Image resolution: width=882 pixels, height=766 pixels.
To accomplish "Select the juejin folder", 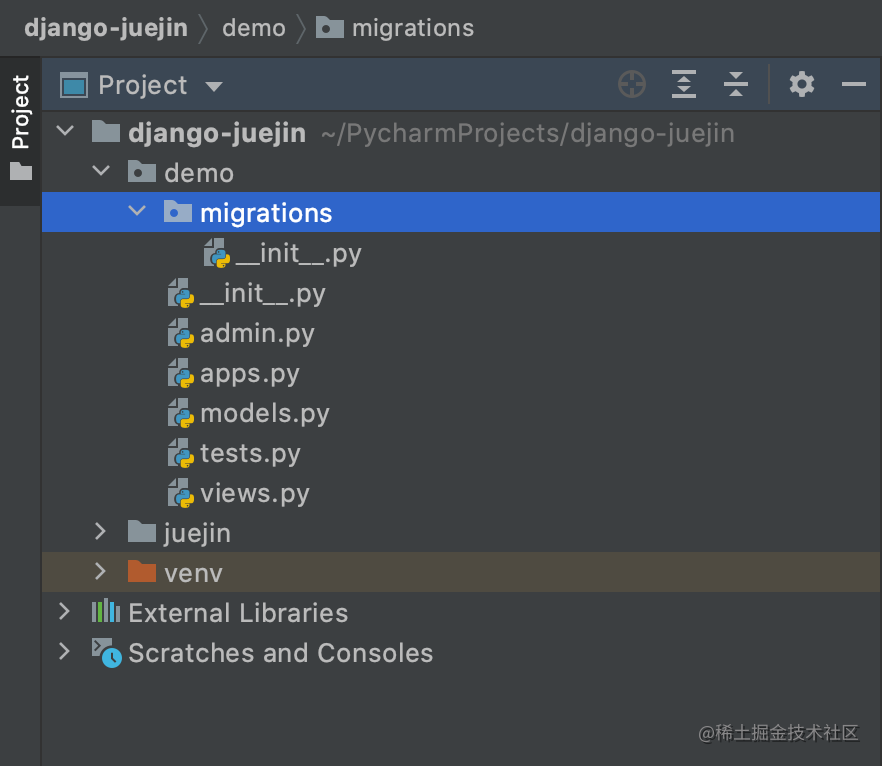I will click(x=461, y=533).
